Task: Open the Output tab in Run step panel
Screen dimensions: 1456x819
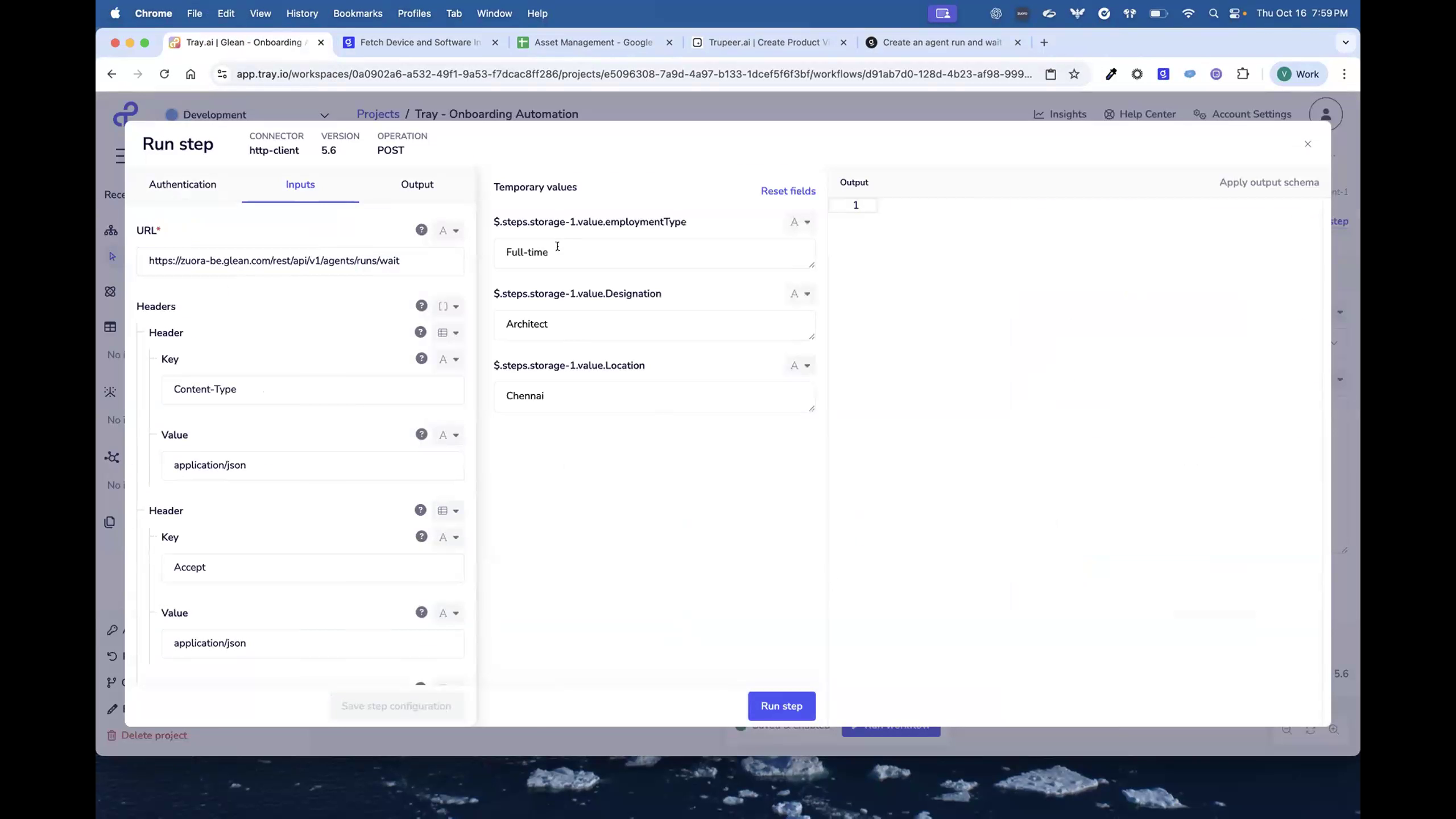Action: pyautogui.click(x=417, y=184)
